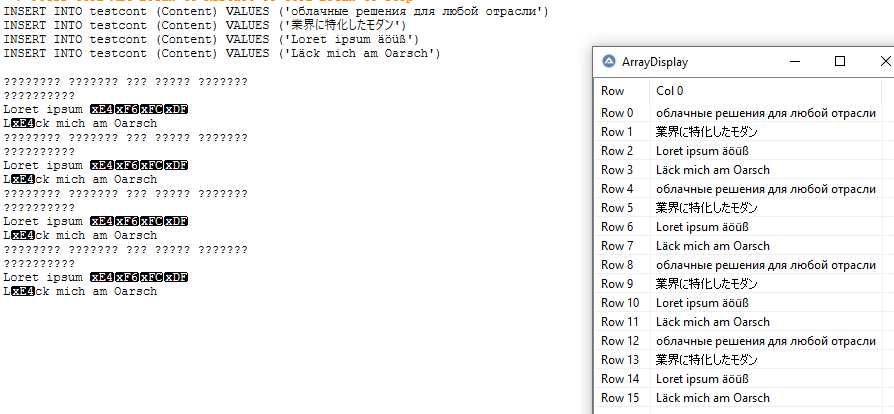Click the INSERT line containing Cyrillic text
The width and height of the screenshot is (894, 414).
pos(276,11)
